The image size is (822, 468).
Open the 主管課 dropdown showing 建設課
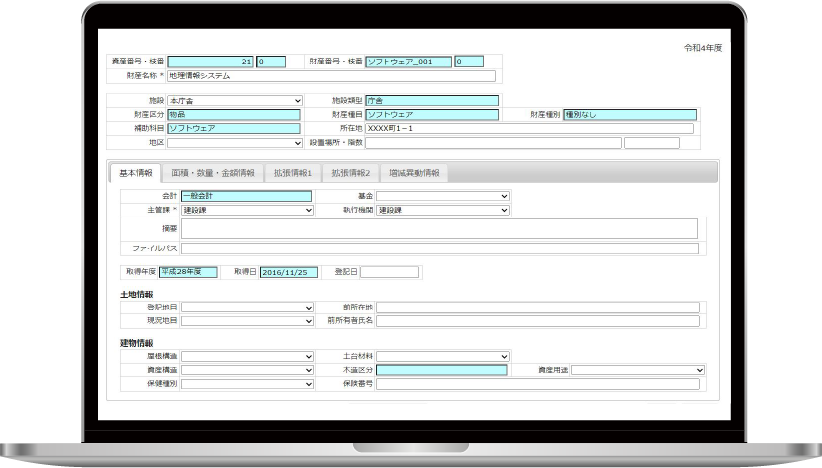coord(247,210)
